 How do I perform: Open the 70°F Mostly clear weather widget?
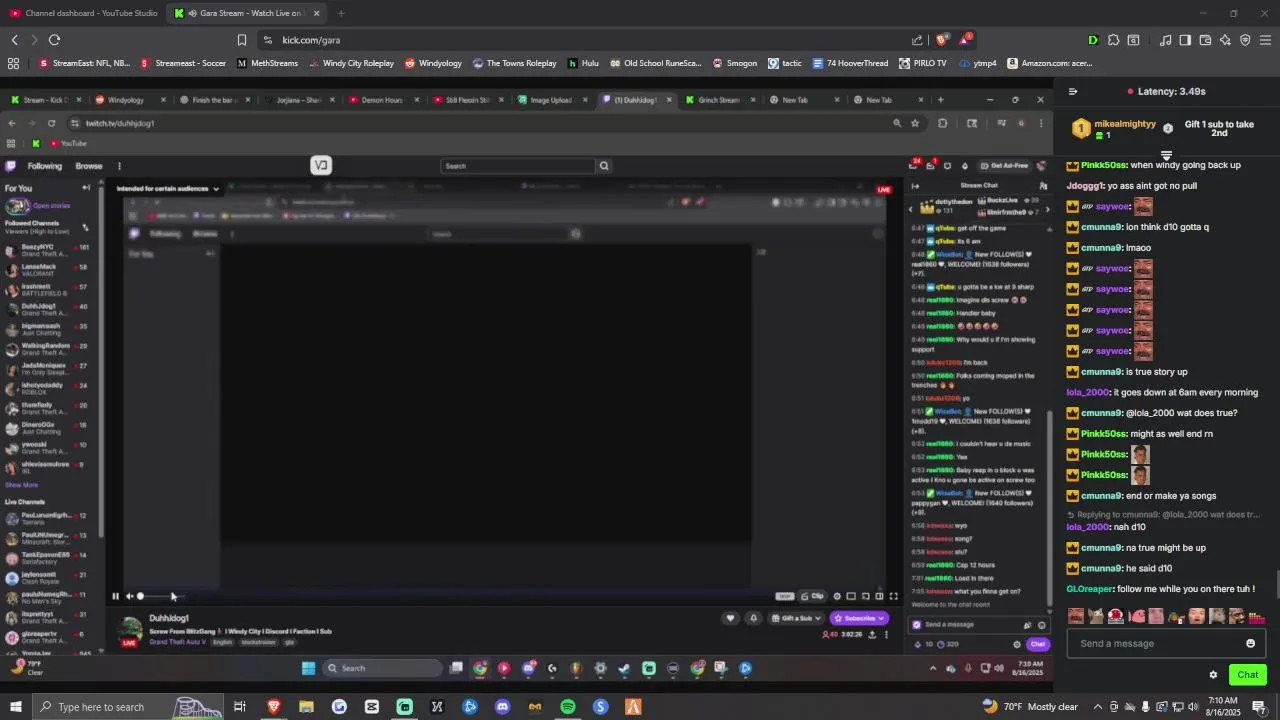coord(1030,707)
